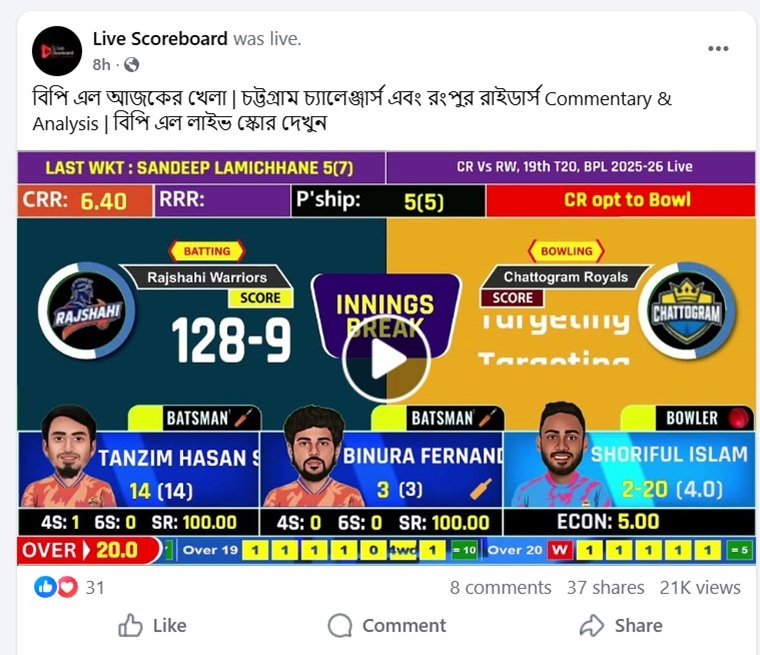This screenshot has height=655, width=760.
Task: Open the Live Scoreboard page name link
Action: click(160, 39)
